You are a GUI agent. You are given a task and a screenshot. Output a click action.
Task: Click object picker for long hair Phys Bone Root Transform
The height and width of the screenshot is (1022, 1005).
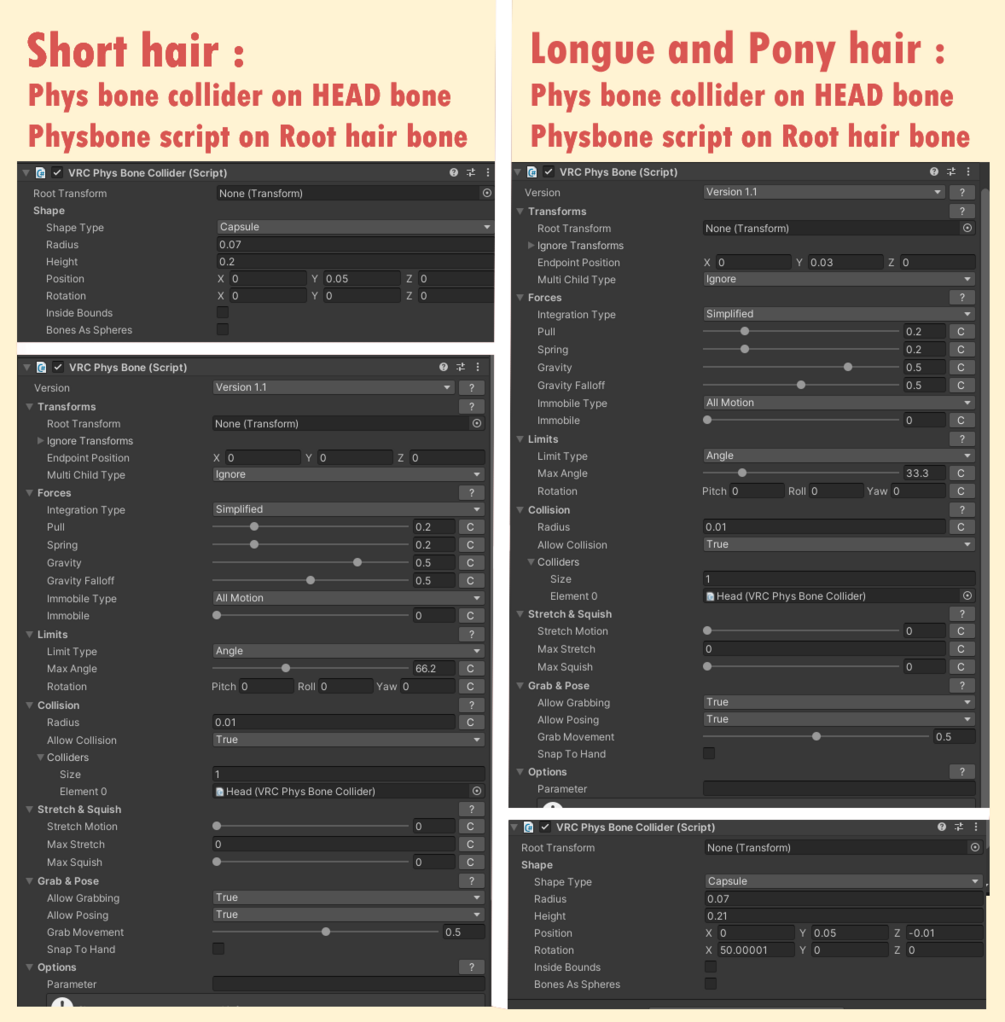click(x=967, y=228)
